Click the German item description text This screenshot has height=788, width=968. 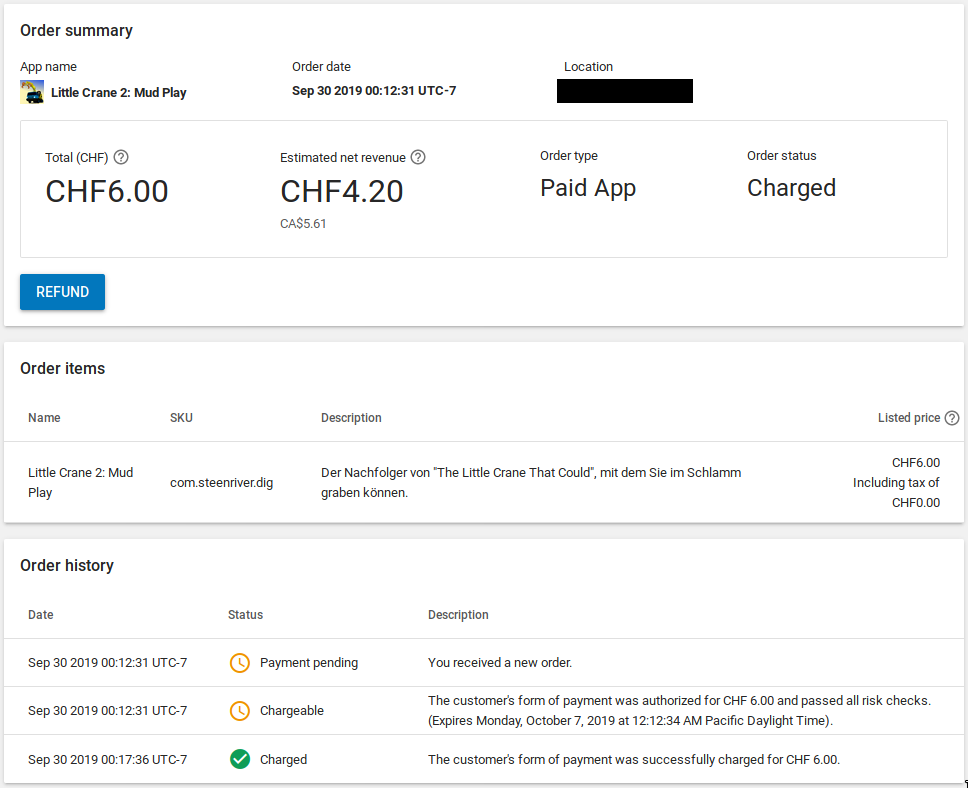[x=530, y=482]
